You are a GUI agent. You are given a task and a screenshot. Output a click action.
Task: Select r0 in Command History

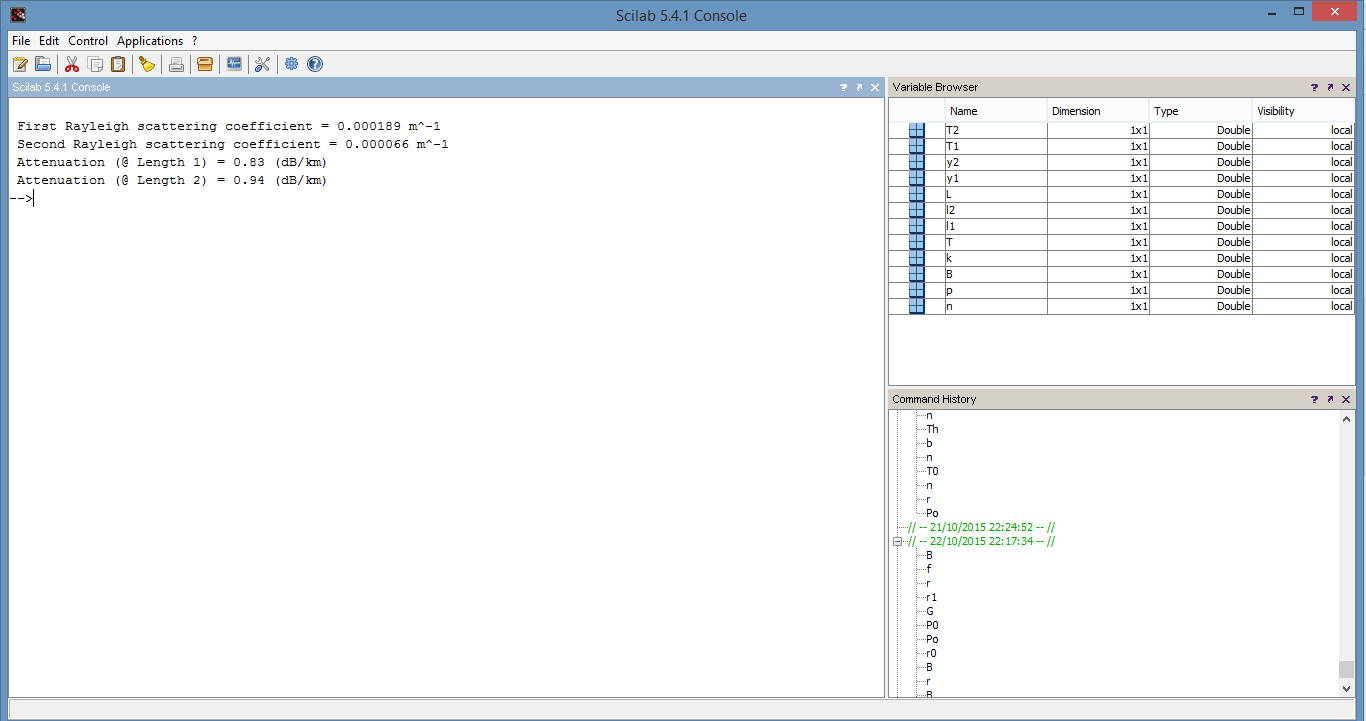(x=931, y=653)
